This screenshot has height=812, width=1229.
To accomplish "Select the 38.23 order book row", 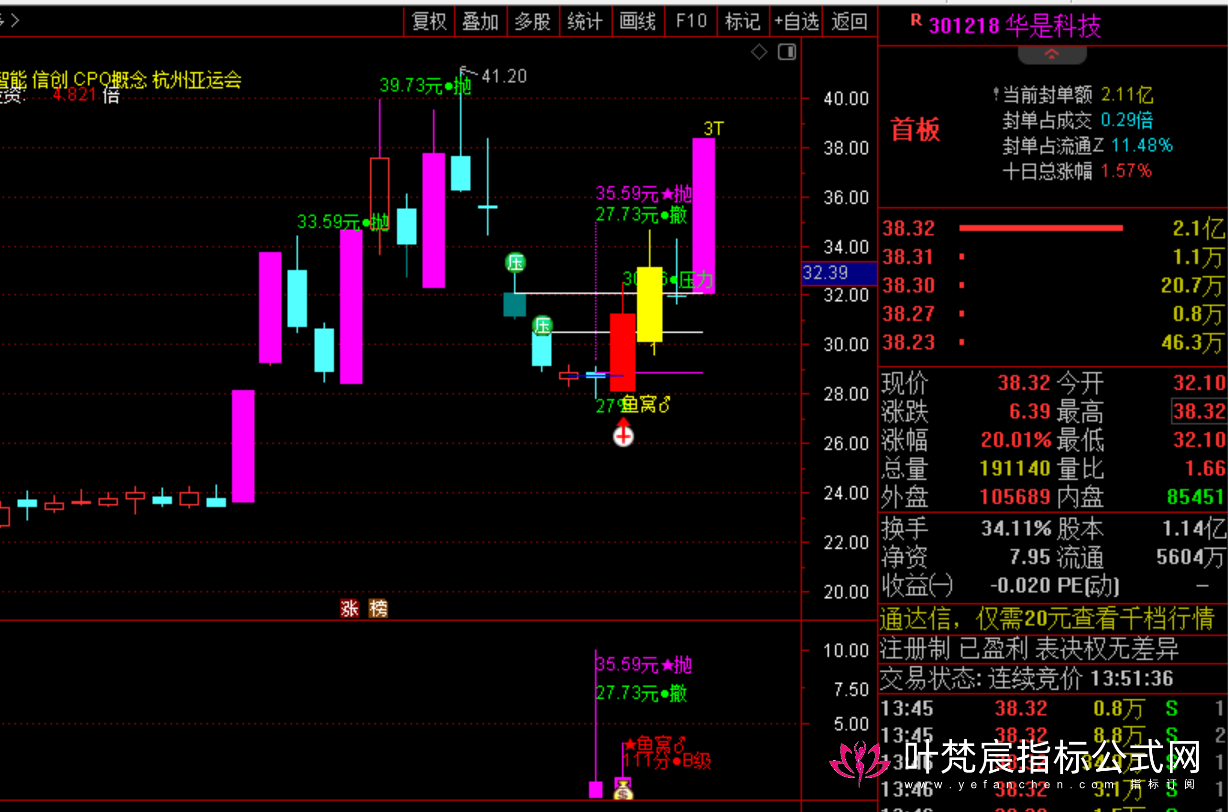I will click(1053, 342).
